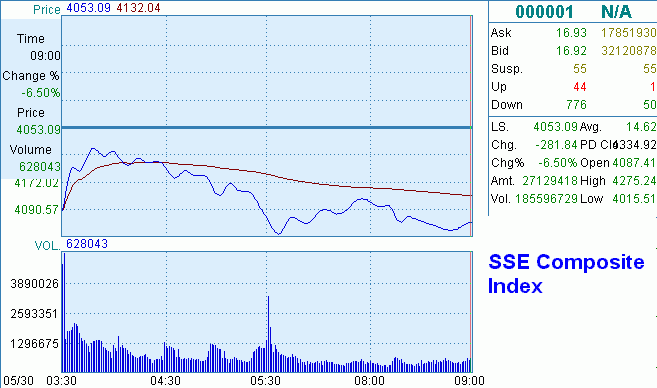Click the Vol. total 185596729
Screen dimensions: 657x388
pos(546,199)
